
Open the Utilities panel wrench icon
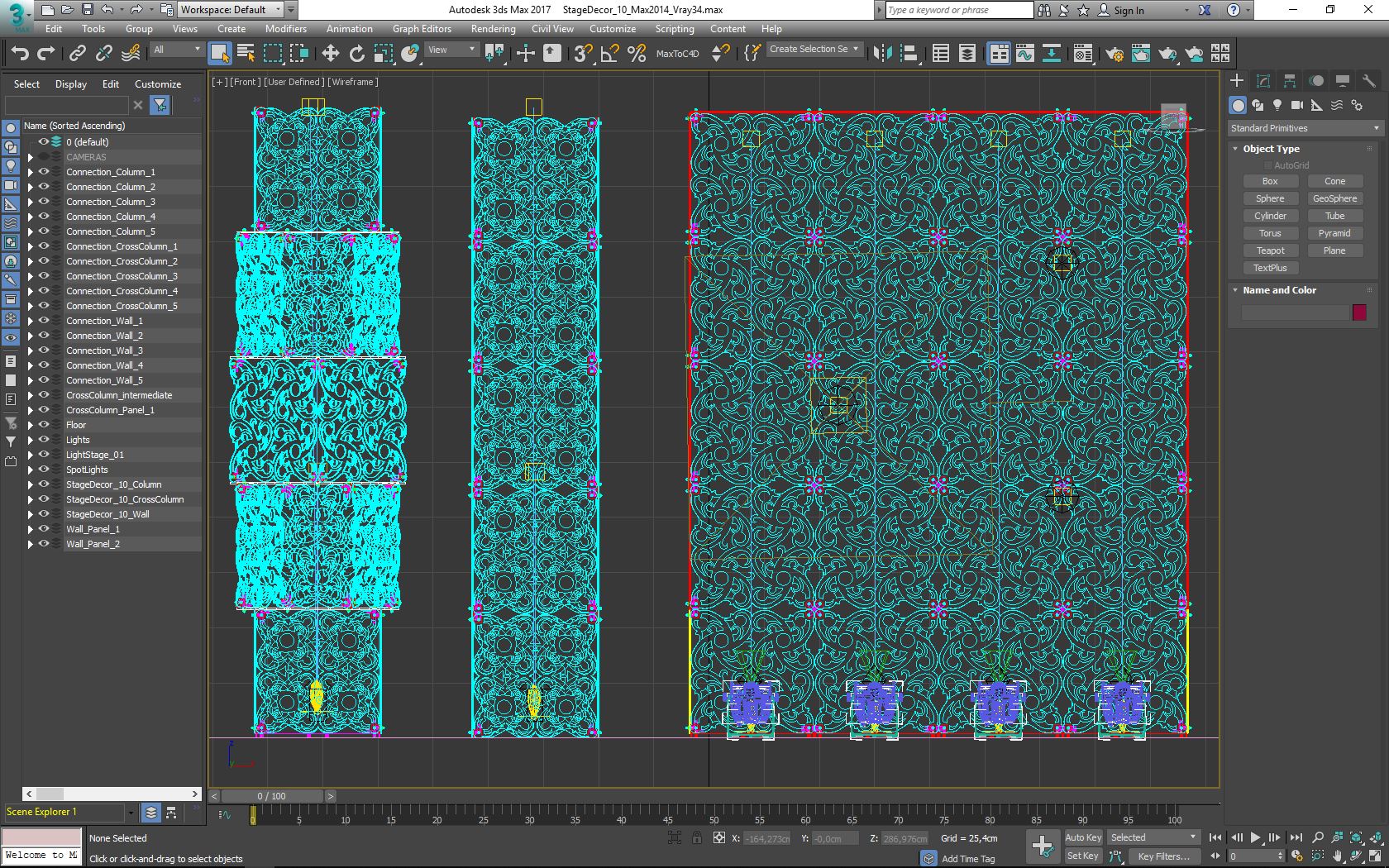tap(1369, 81)
